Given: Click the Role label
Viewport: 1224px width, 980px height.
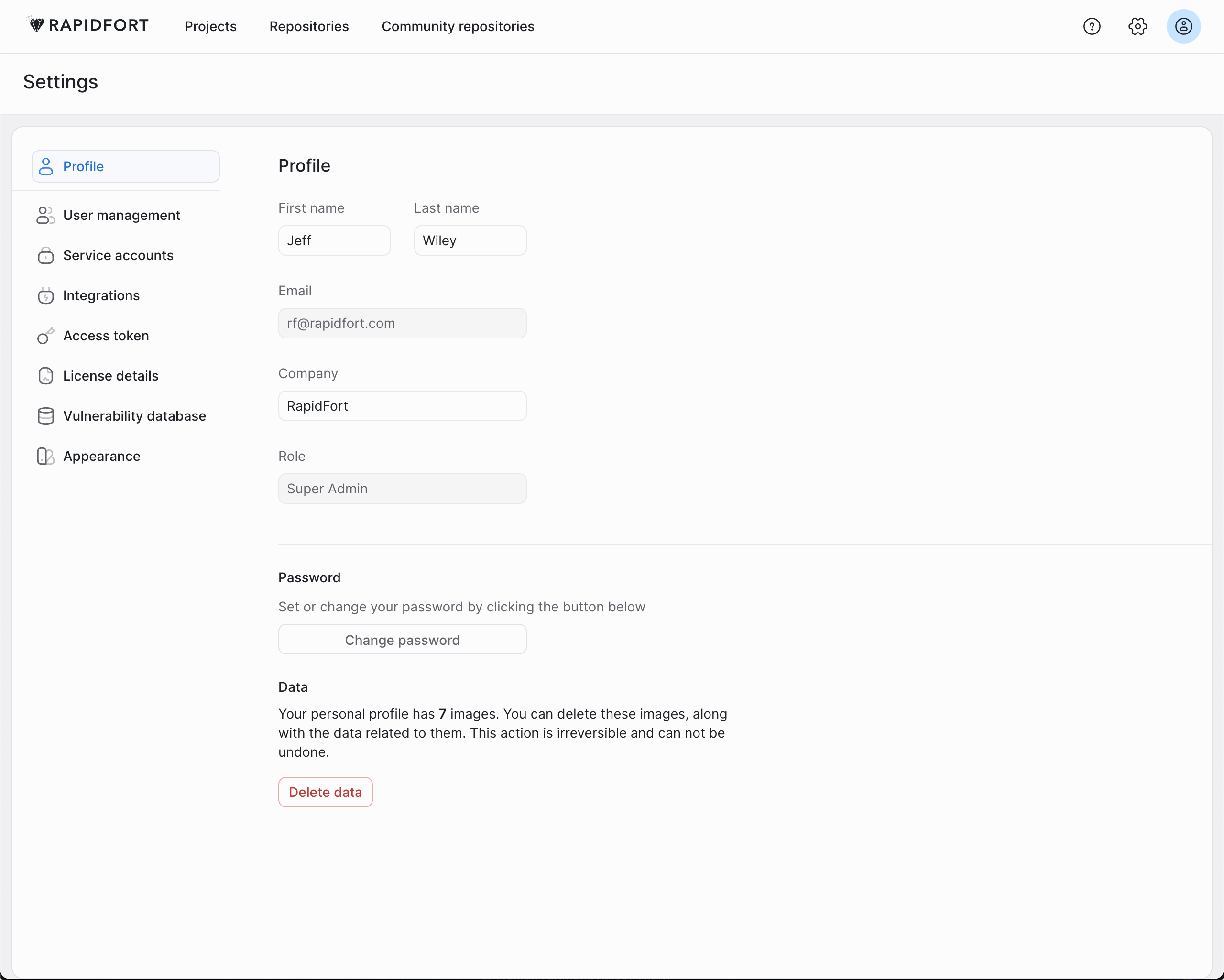Looking at the screenshot, I should [x=291, y=457].
